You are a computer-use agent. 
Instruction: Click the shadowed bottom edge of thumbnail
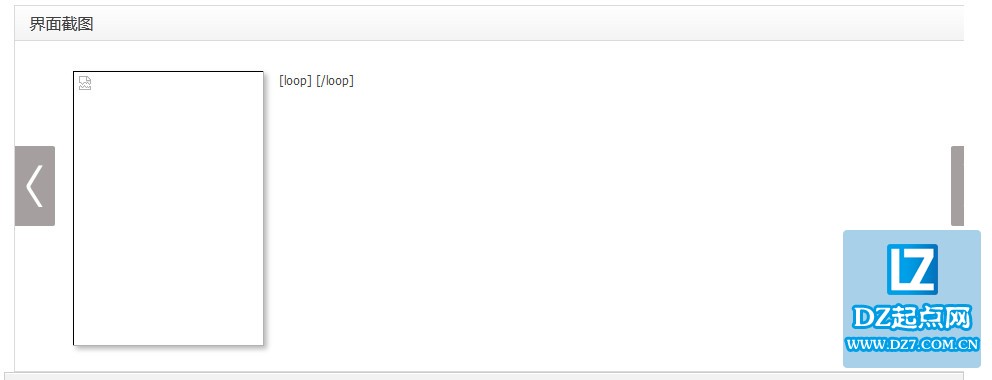coord(170,347)
